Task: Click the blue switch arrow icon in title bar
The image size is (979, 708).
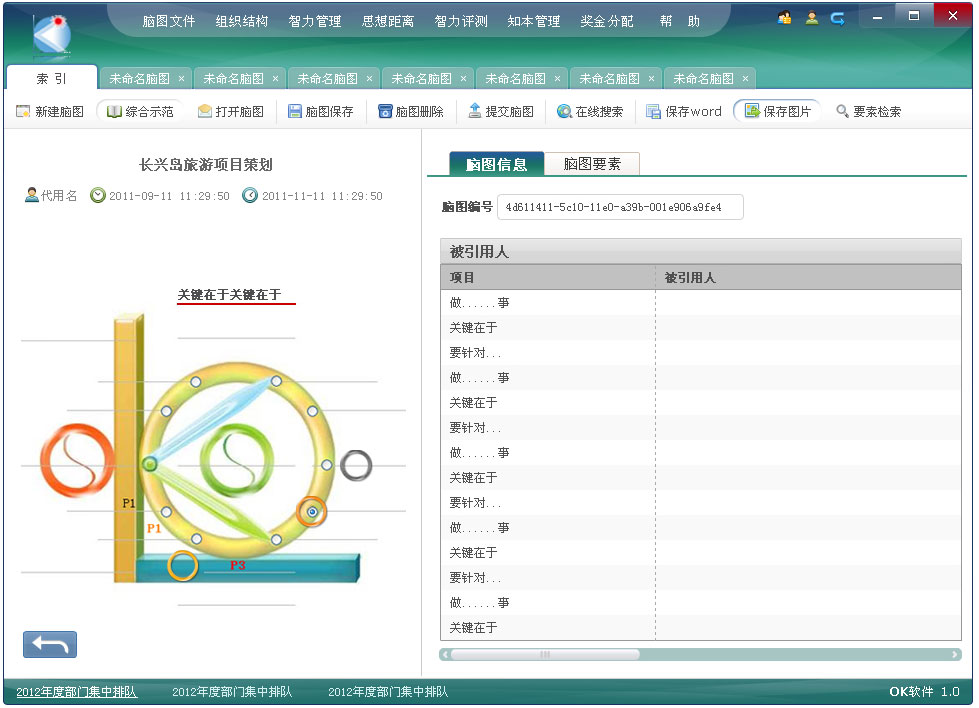Action: (x=837, y=18)
